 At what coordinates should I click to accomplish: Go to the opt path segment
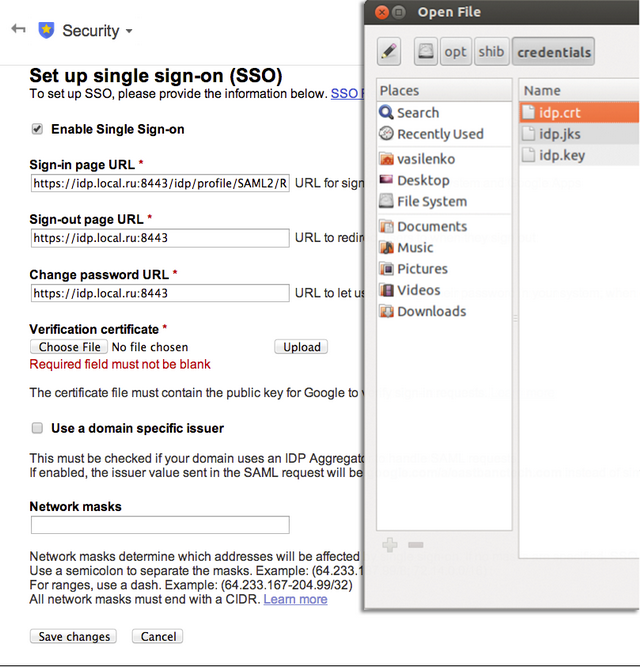[455, 51]
